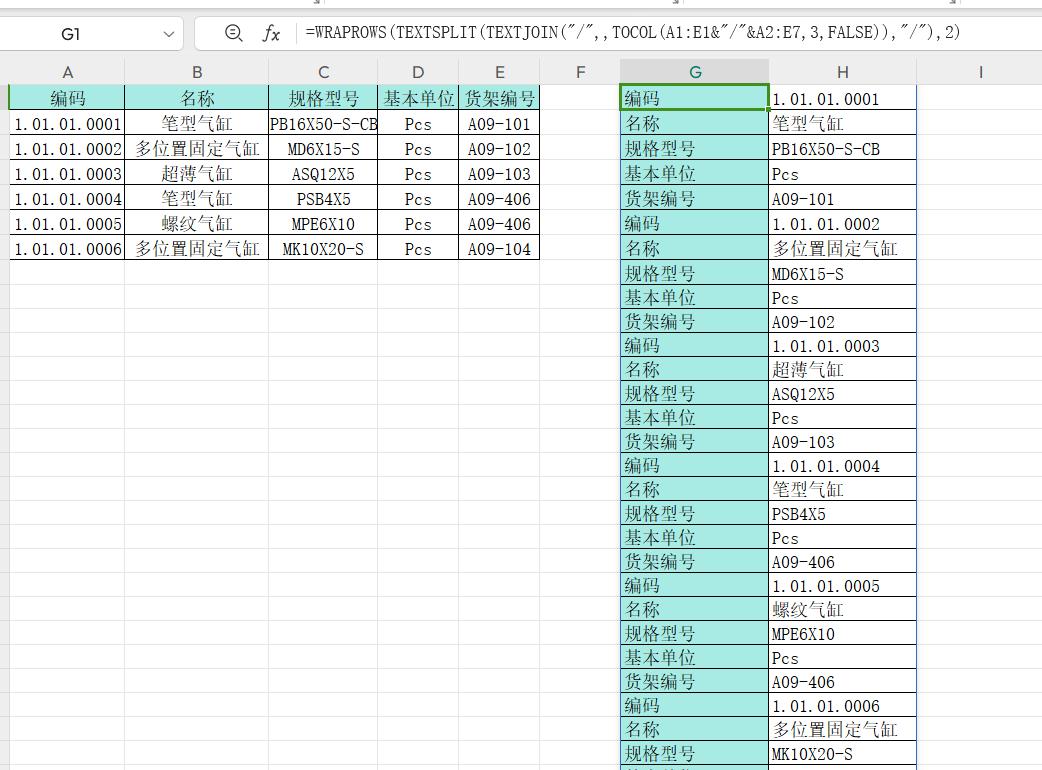This screenshot has height=770, width=1042.
Task: Select cell A1 containing 编码
Action: pos(67,98)
